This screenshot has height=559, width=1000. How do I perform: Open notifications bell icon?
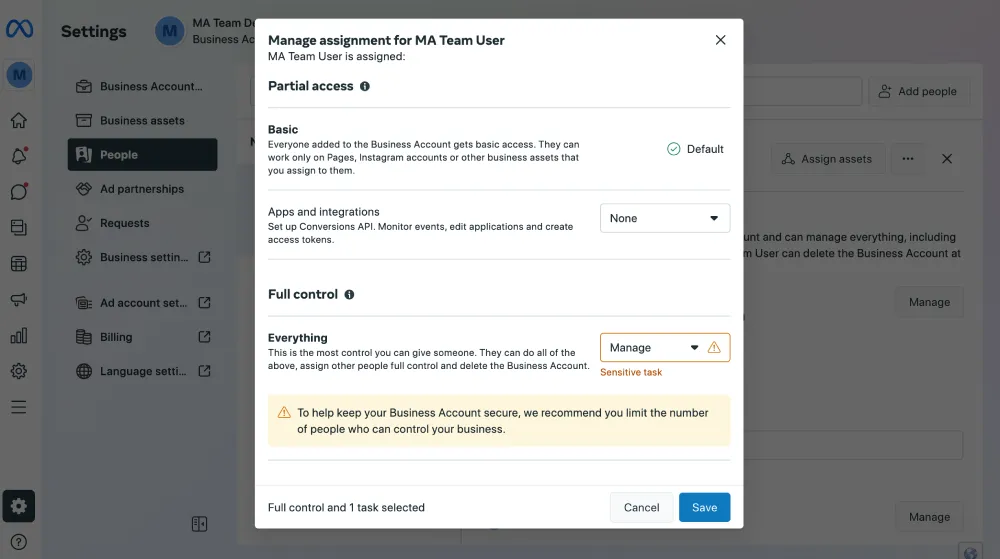click(18, 156)
